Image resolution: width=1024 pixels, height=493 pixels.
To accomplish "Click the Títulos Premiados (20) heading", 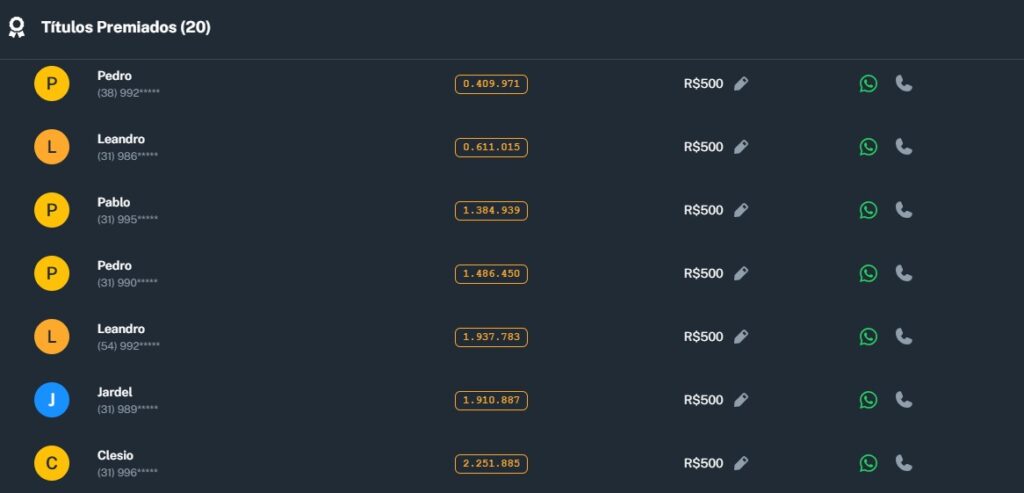I will (126, 28).
